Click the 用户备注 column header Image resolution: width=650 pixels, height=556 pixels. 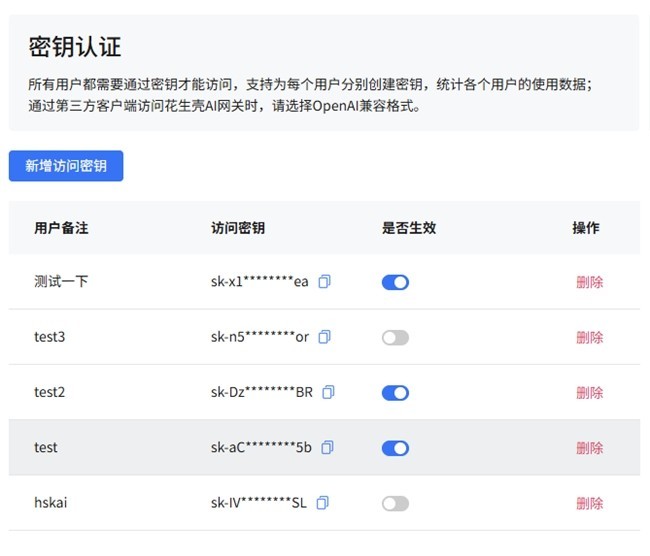coord(61,228)
